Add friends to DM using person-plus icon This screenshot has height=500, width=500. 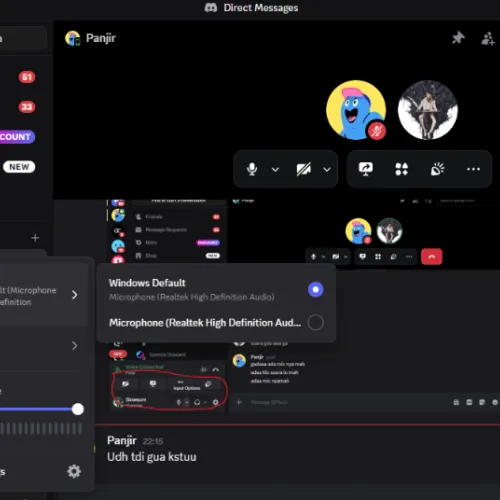[x=488, y=38]
